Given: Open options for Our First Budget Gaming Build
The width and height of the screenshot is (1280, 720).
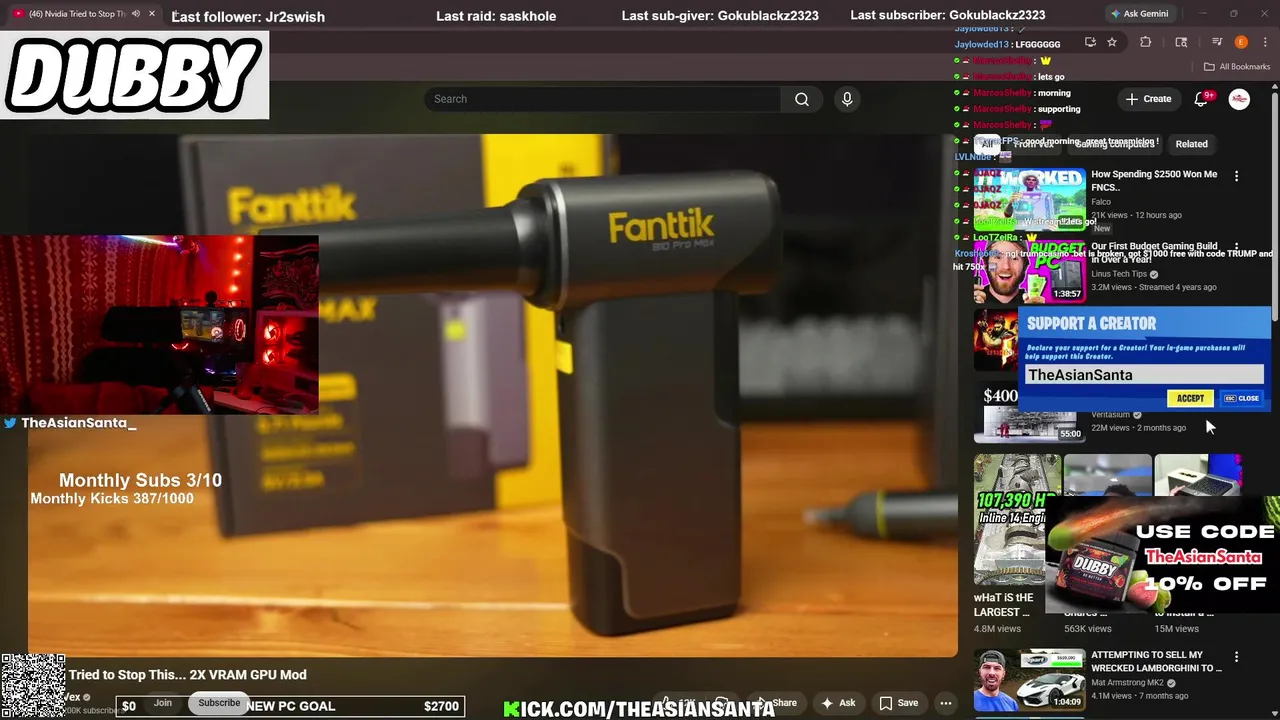Looking at the screenshot, I should point(1236,247).
